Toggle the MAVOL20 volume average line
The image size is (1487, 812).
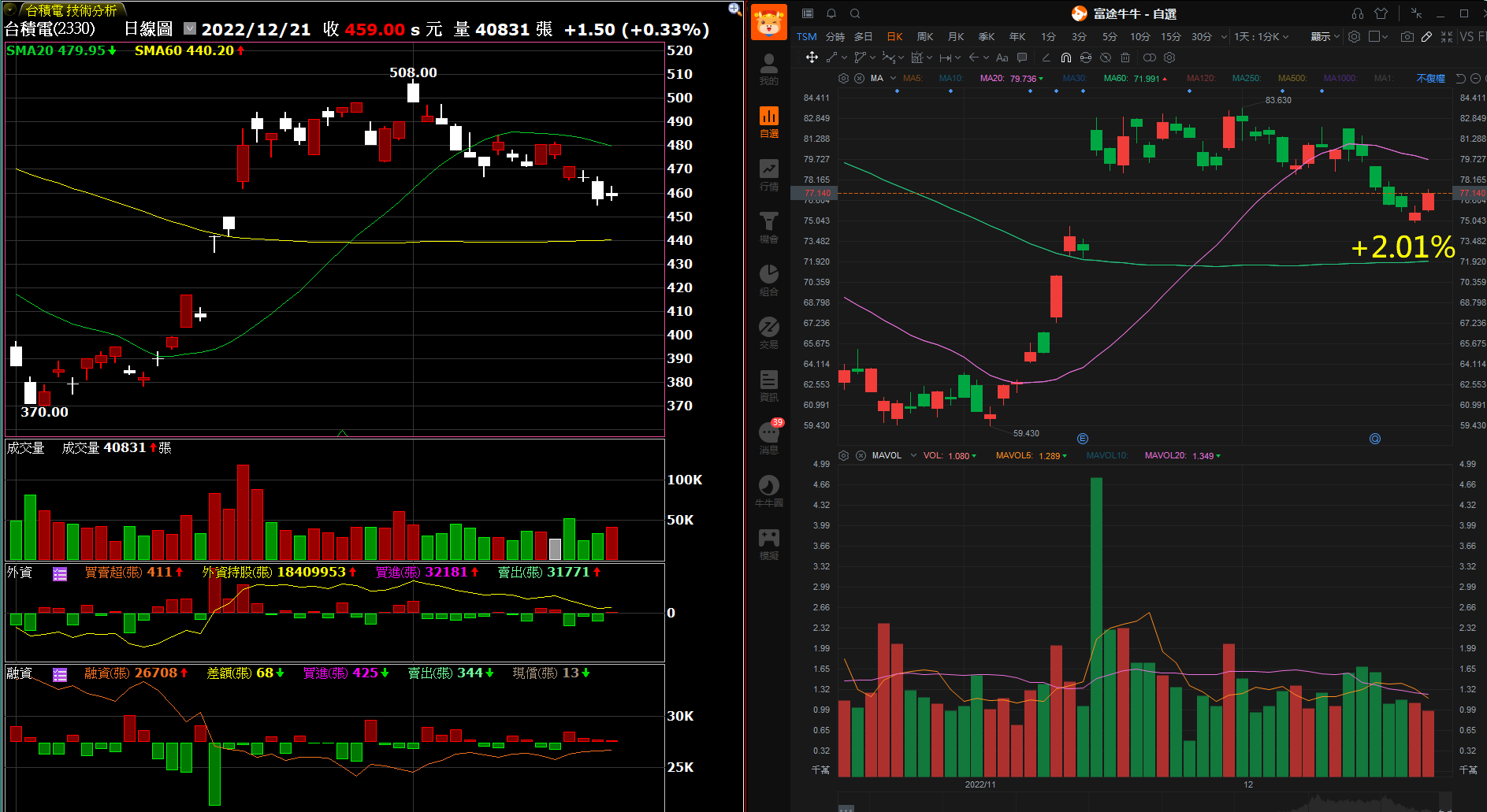[x=1182, y=455]
